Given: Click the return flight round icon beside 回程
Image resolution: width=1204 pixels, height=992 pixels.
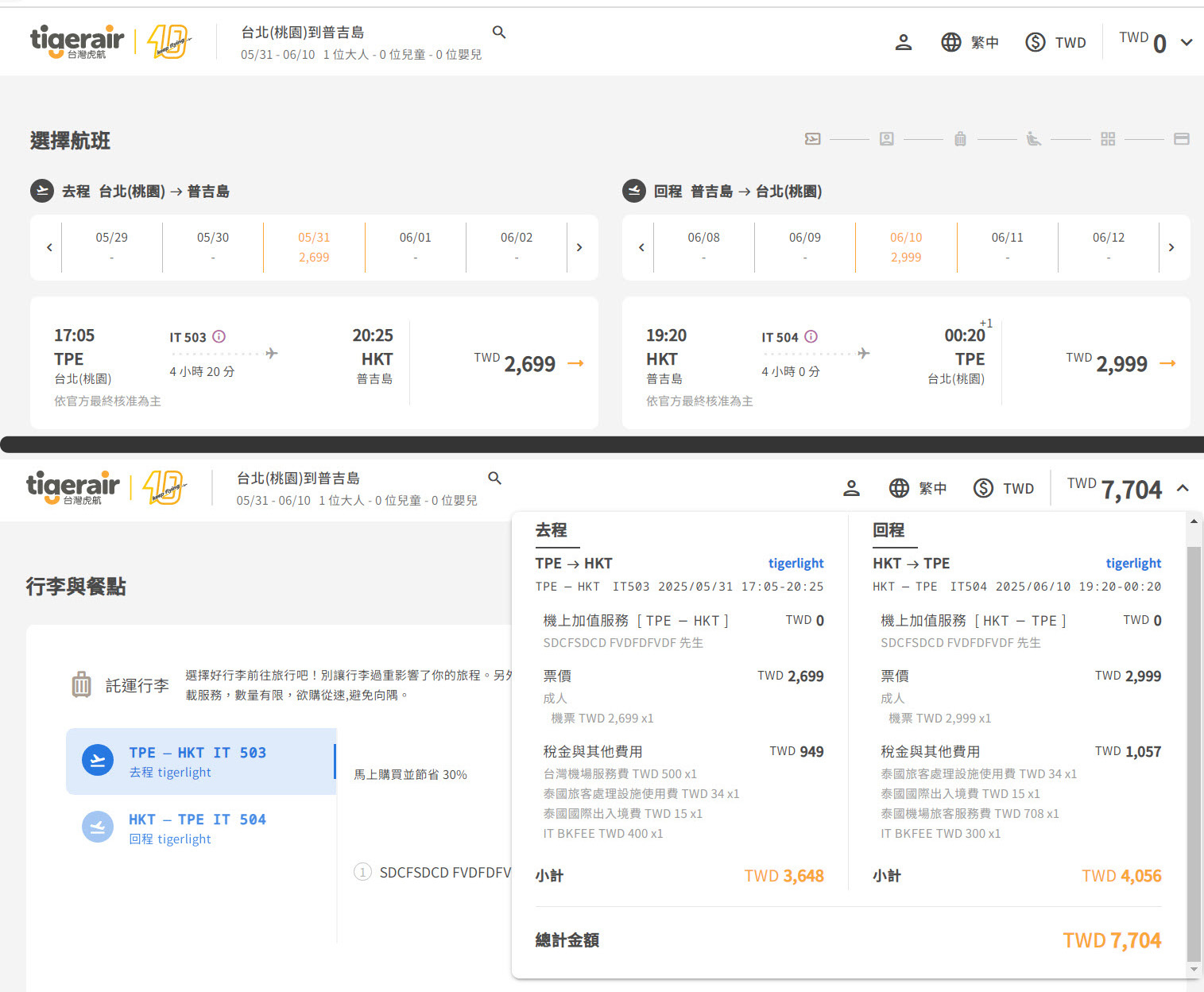Looking at the screenshot, I should coord(633,191).
